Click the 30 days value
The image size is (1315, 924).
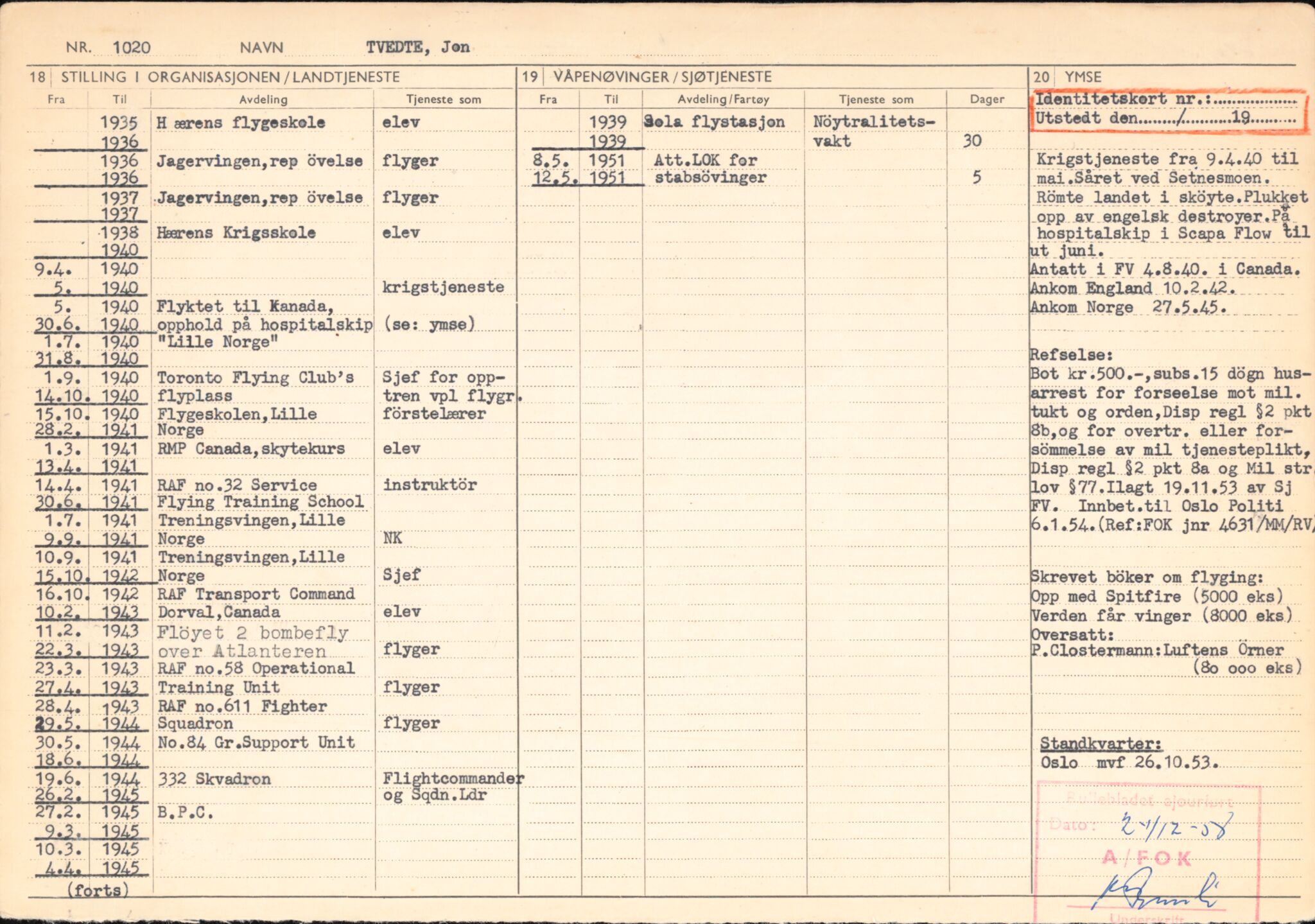coord(972,141)
